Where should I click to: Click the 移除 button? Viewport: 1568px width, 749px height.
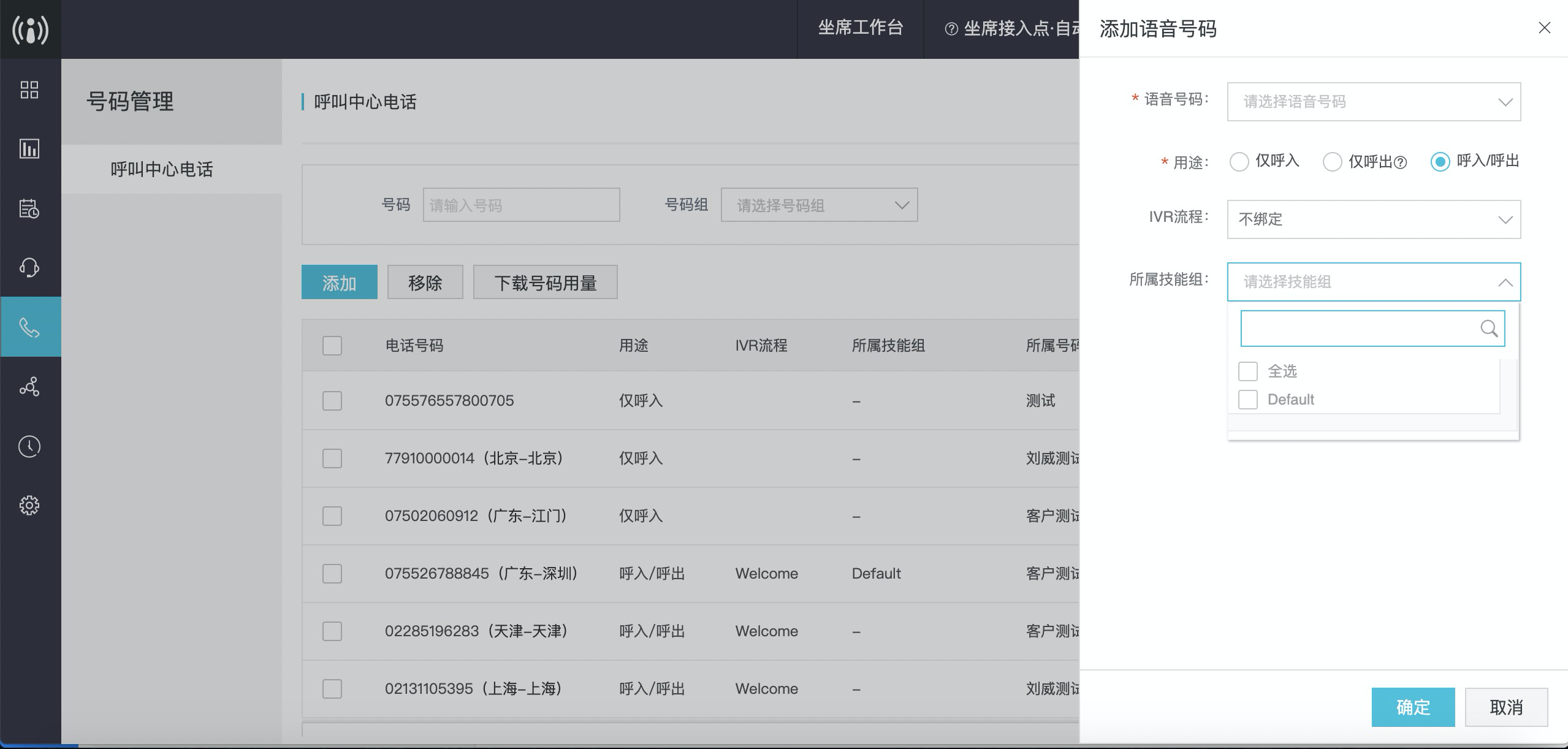(x=425, y=282)
